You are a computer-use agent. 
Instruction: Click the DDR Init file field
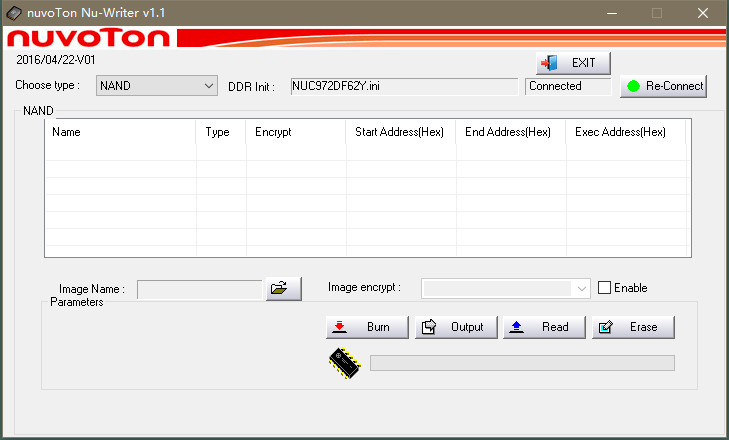[x=404, y=87]
